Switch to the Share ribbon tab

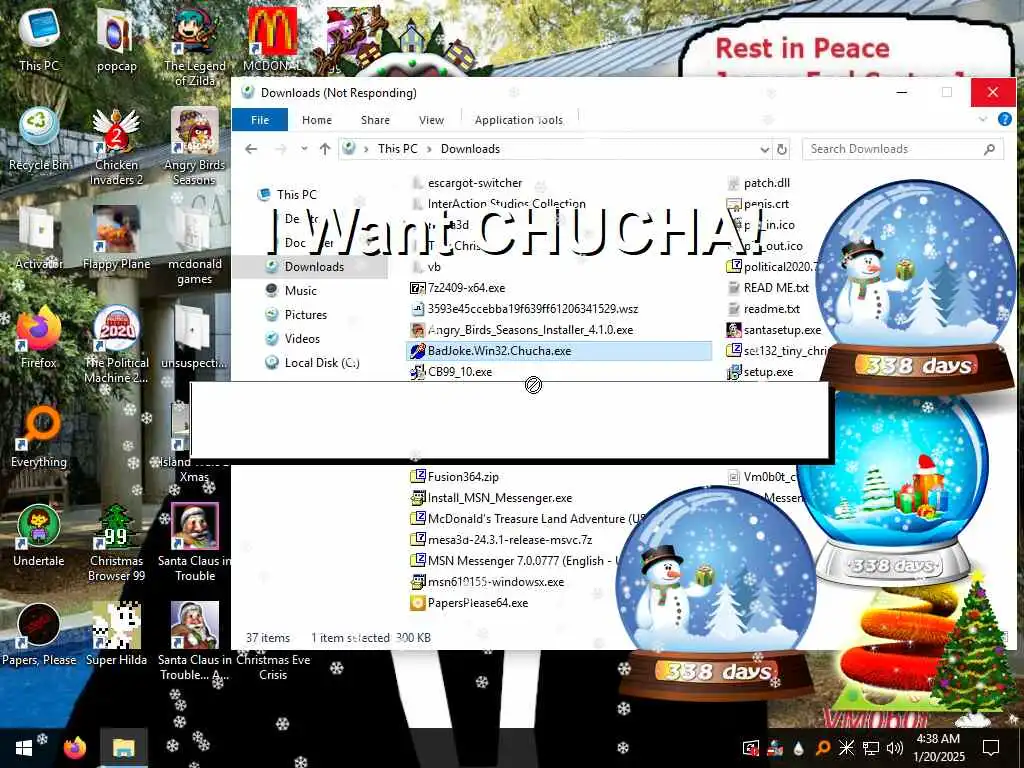tap(376, 120)
